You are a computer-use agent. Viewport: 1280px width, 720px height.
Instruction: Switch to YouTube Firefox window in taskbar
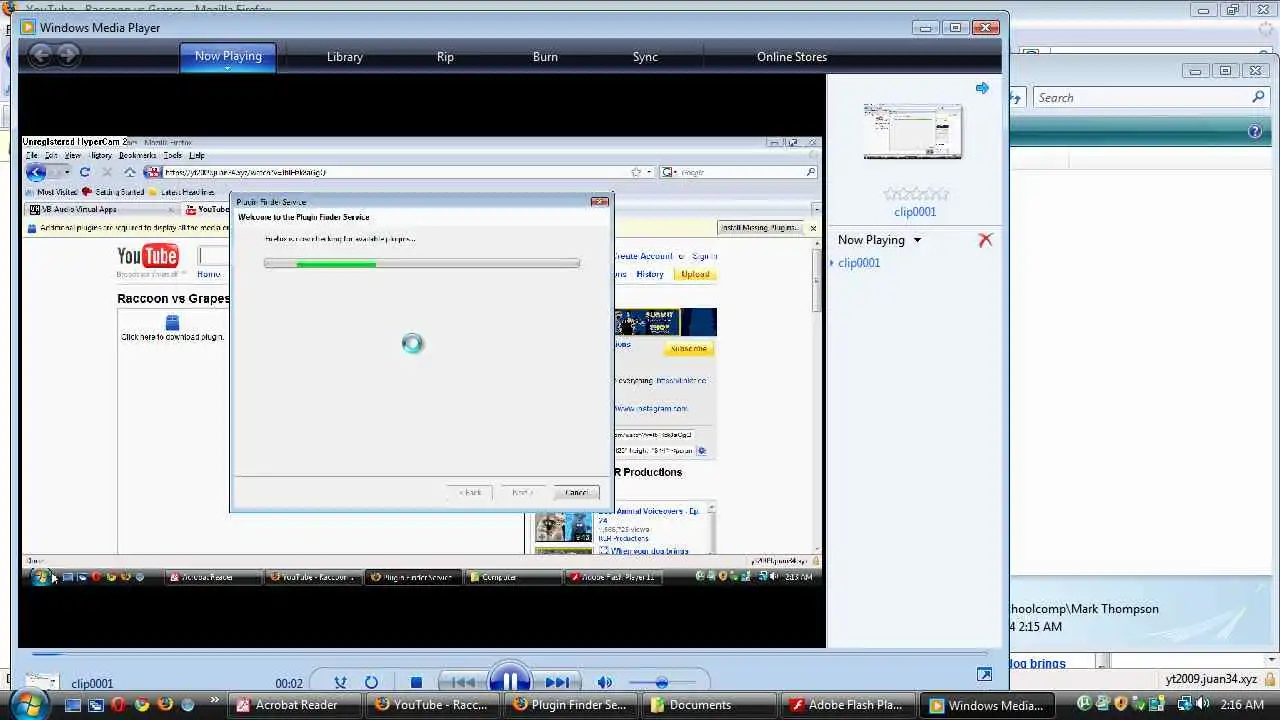[x=434, y=705]
